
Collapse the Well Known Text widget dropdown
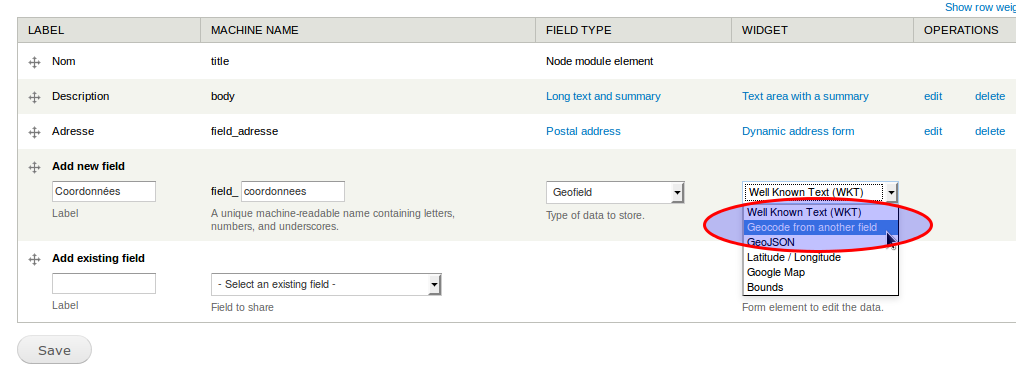tap(820, 192)
